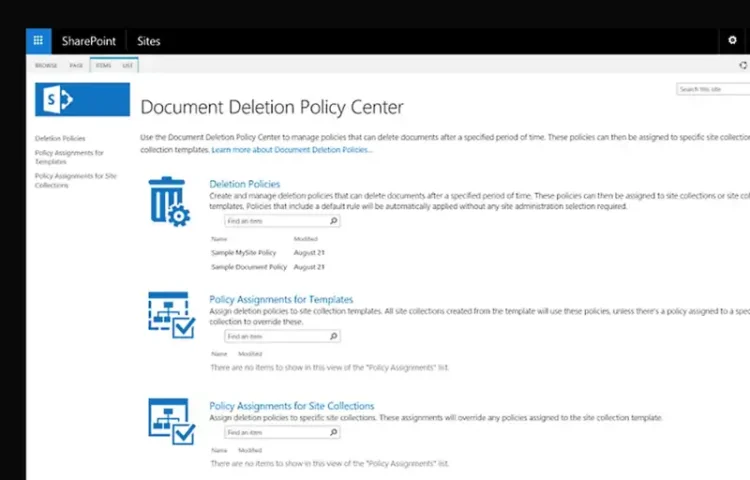Click the Policy Assignments for Site Collections icon
Viewport: 750px width, 480px height.
(x=171, y=421)
